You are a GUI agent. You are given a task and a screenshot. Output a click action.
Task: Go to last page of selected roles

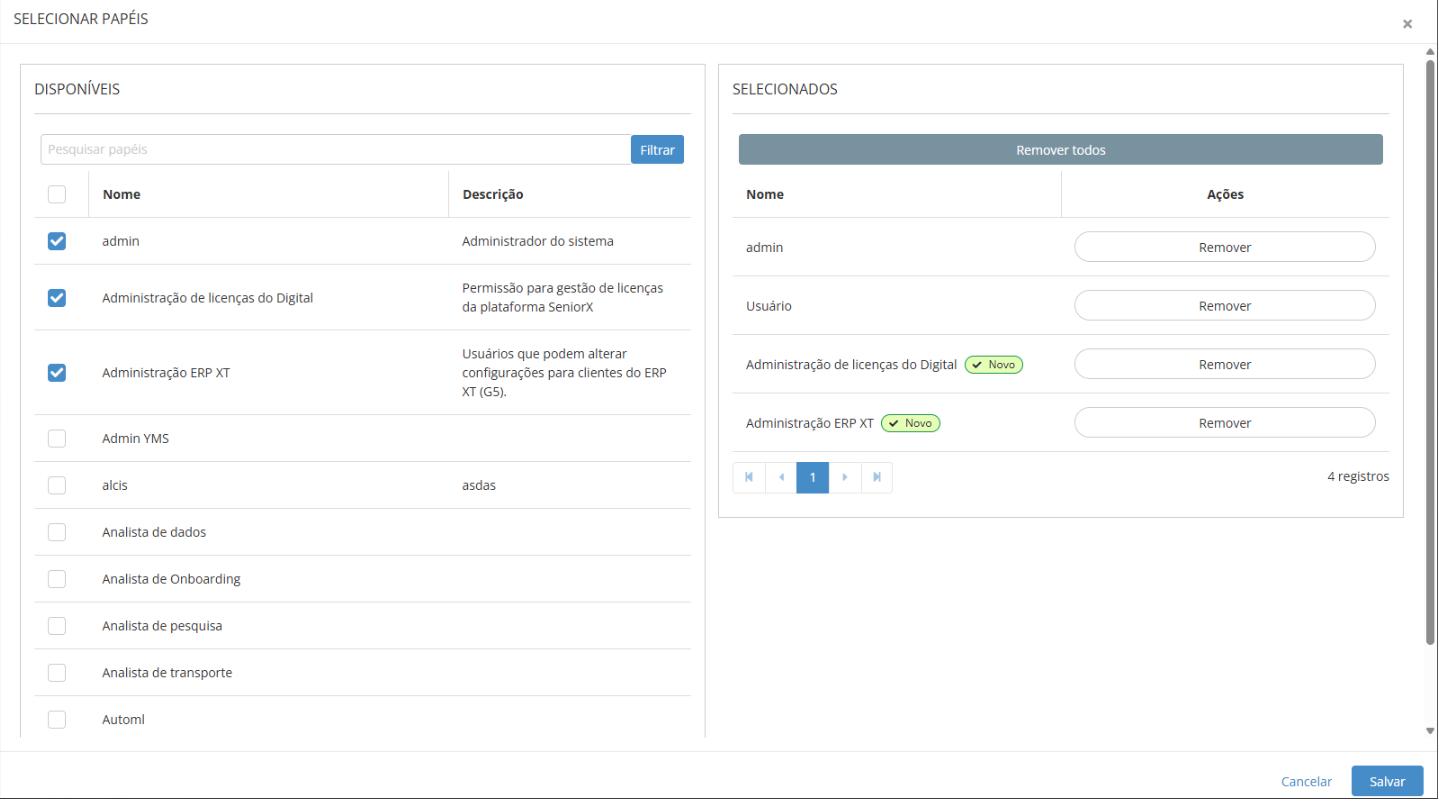pos(877,478)
